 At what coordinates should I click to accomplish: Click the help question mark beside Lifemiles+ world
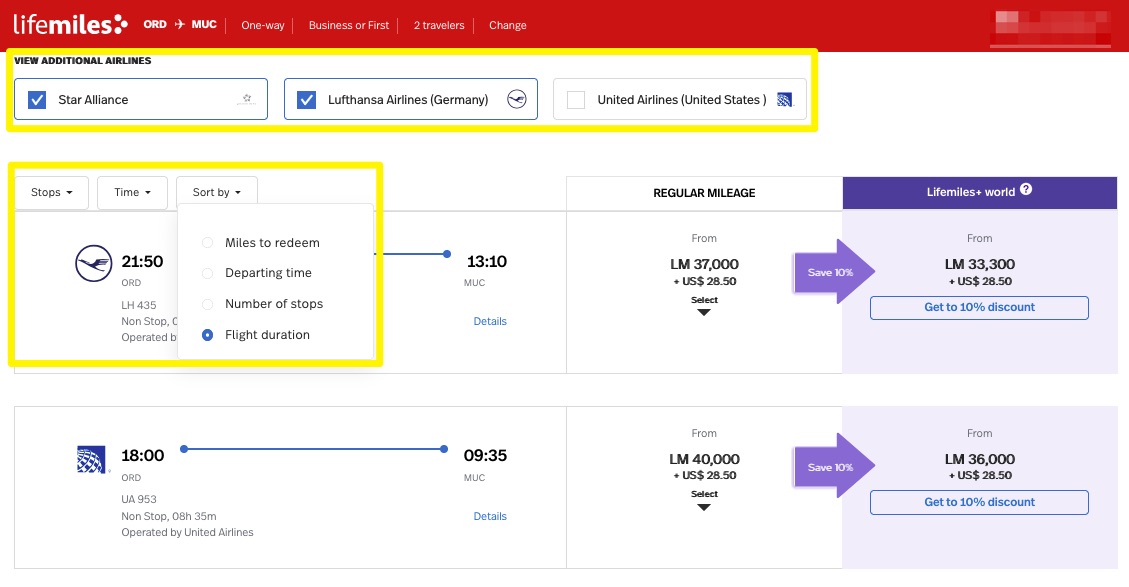click(x=1026, y=191)
